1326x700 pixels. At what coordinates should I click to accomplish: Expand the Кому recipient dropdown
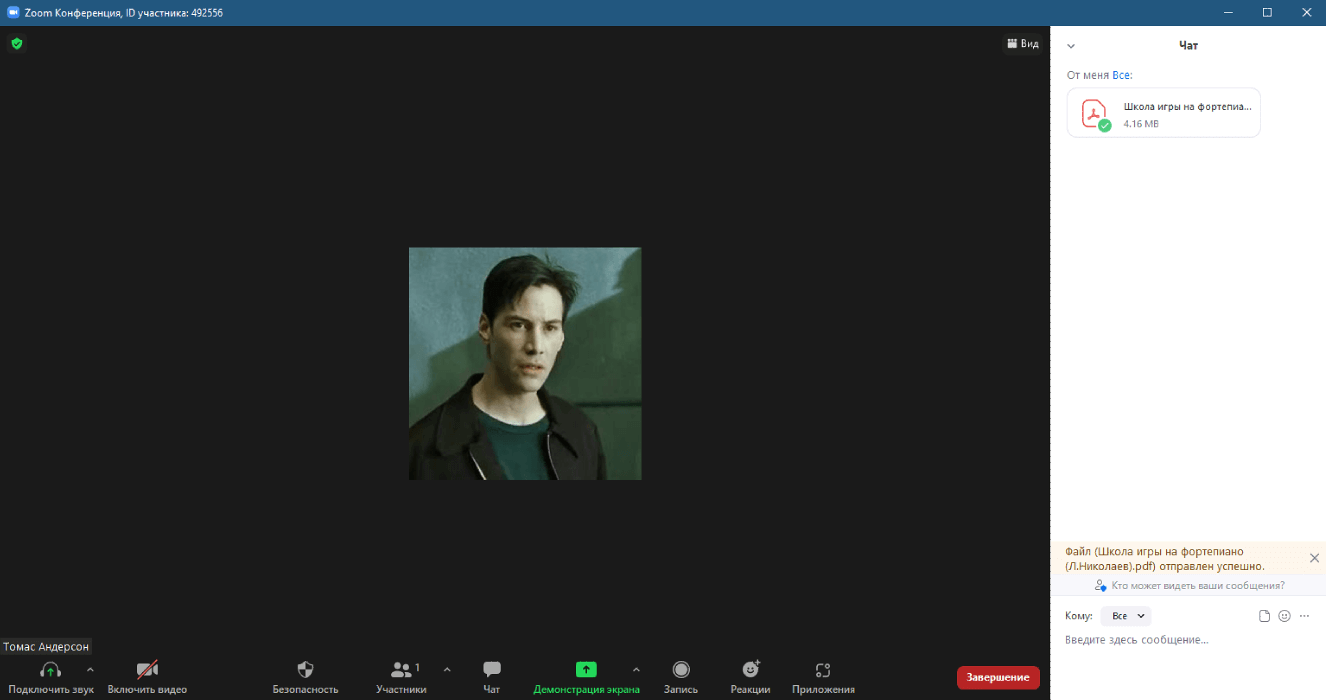tap(1125, 616)
